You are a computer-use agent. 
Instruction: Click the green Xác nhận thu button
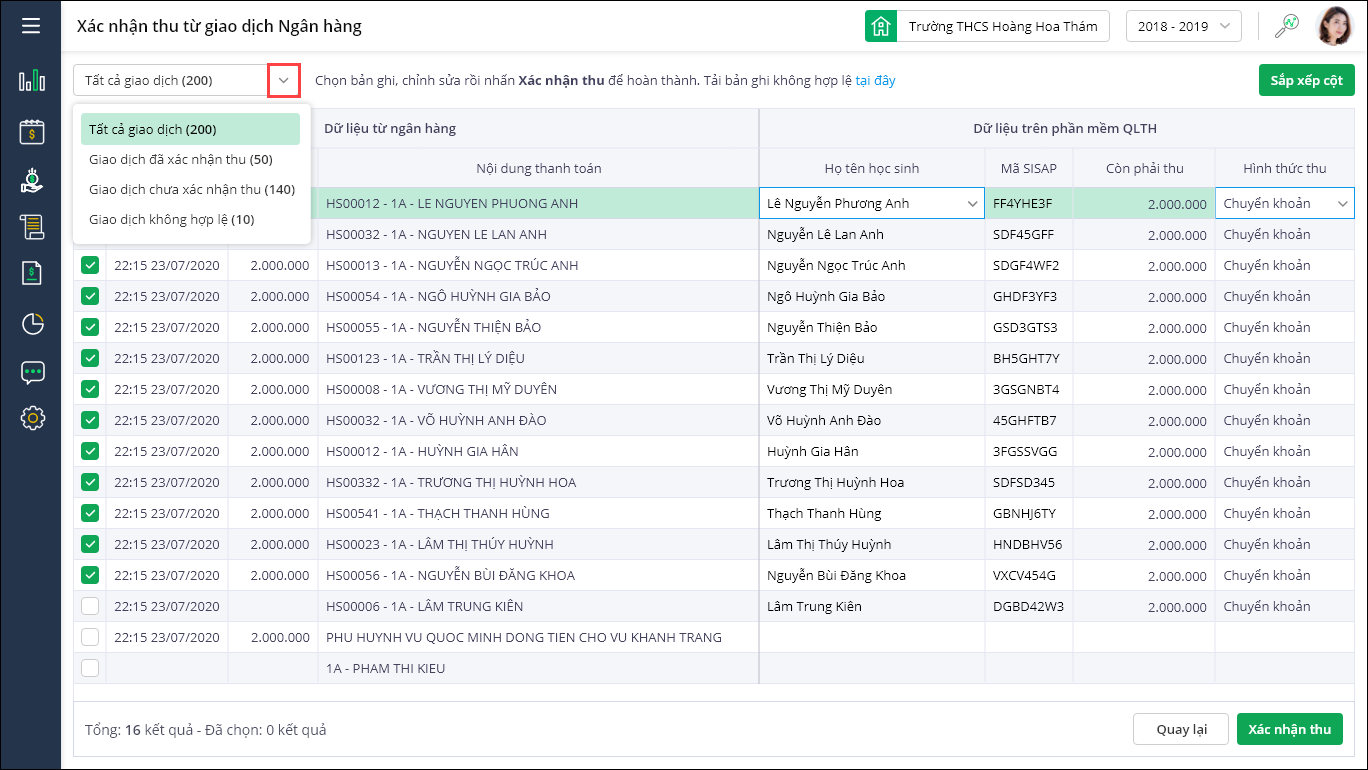click(1289, 729)
